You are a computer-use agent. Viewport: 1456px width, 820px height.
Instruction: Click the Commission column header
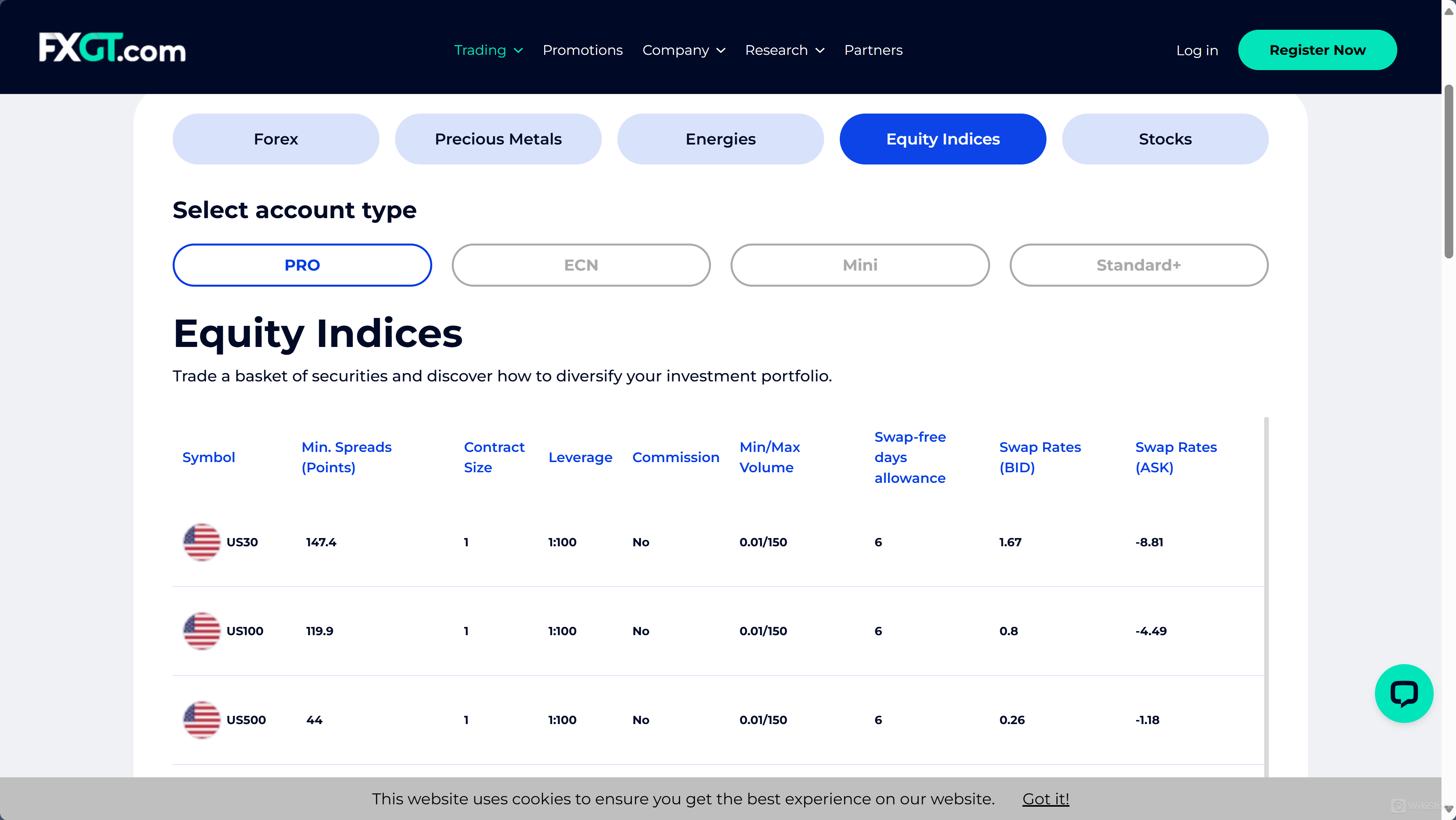coord(676,457)
